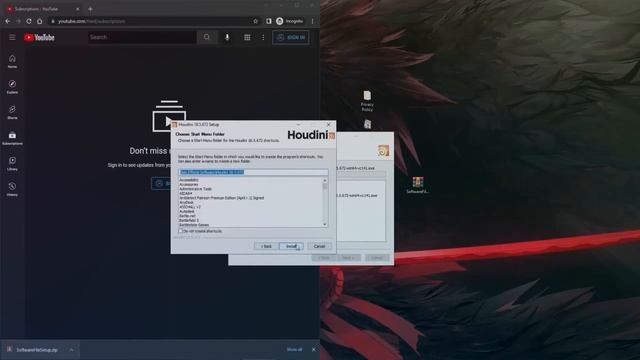Bookmark this page with the star icon
640x360 pixels.
pyautogui.click(x=256, y=21)
